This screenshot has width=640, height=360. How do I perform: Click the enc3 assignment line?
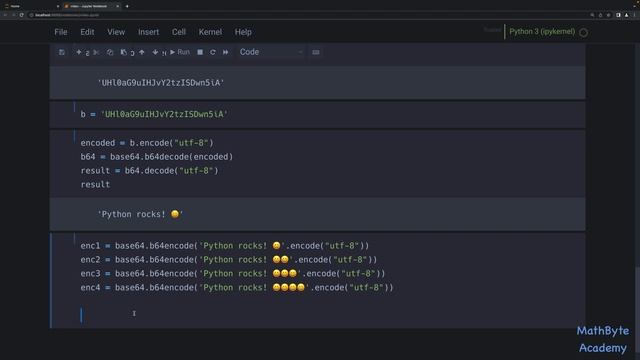[x=233, y=273]
